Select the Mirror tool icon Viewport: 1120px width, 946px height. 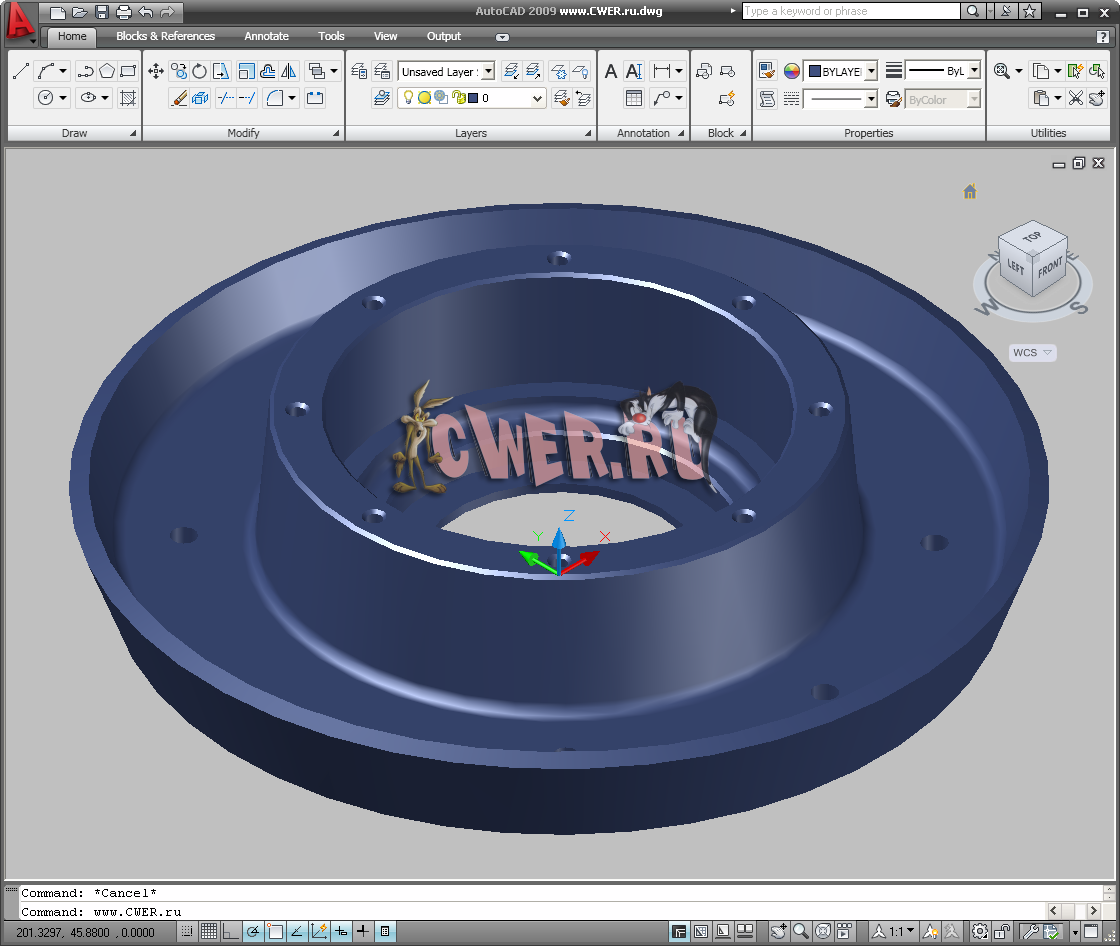click(289, 71)
